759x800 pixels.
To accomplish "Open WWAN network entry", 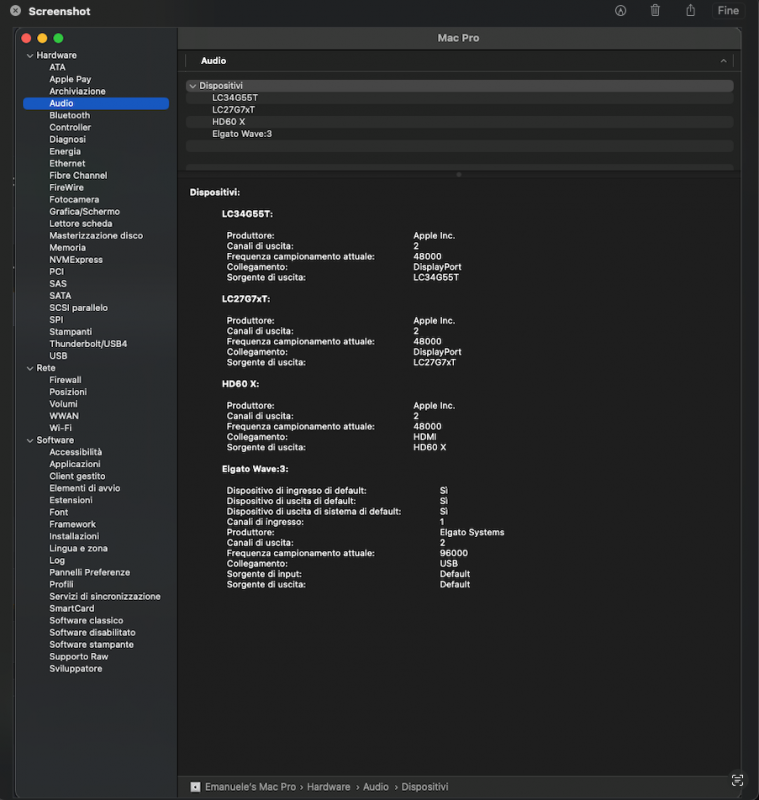I will click(x=64, y=416).
